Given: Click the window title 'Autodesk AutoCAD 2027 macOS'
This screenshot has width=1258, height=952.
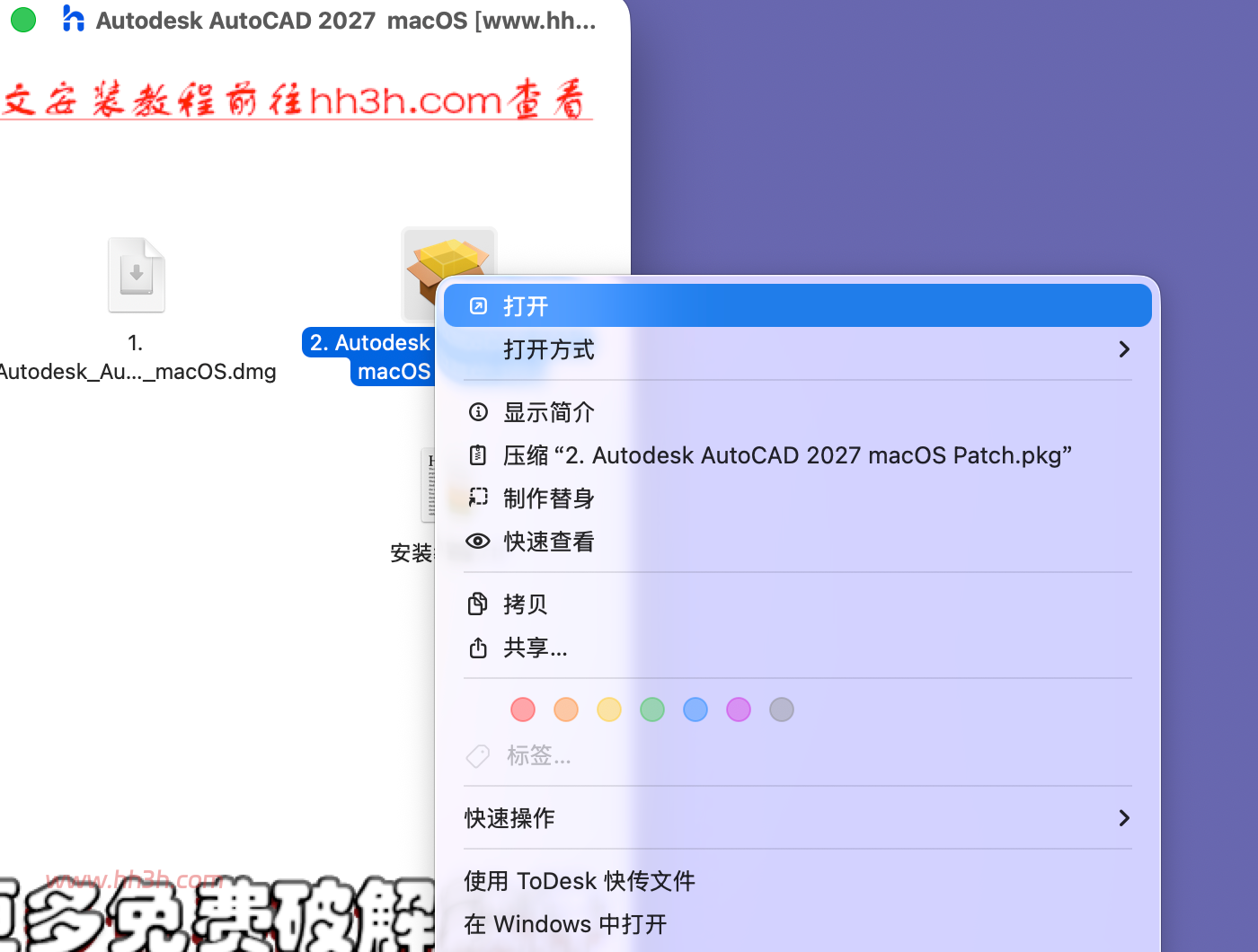Looking at the screenshot, I should (281, 20).
